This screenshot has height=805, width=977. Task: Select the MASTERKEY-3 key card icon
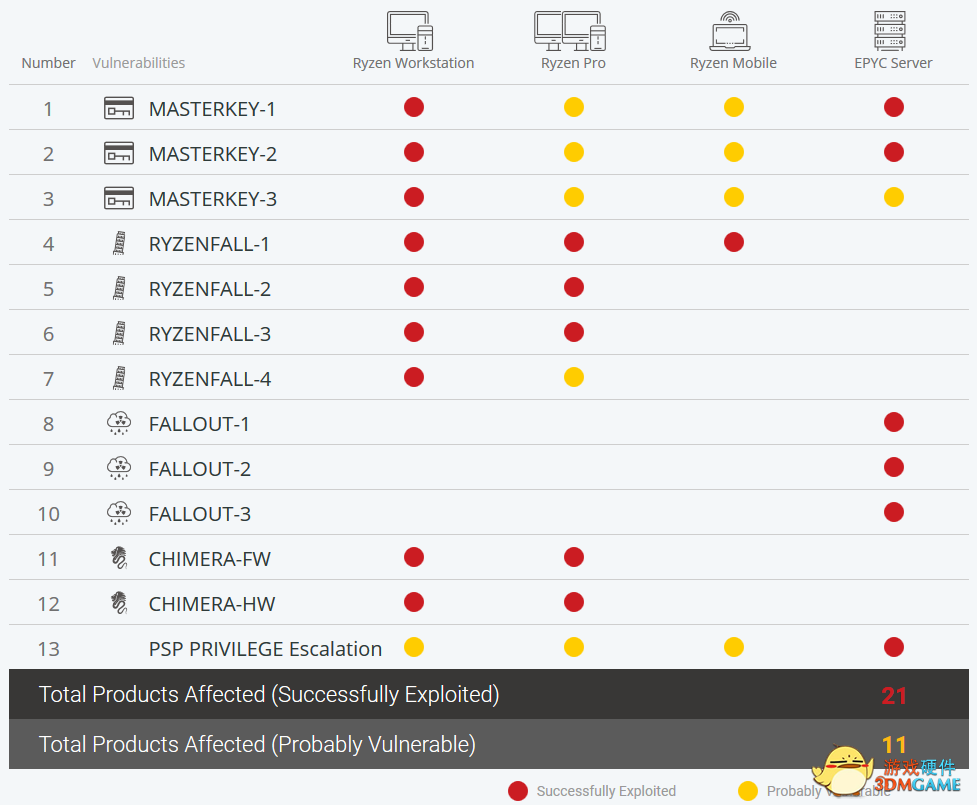(x=118, y=198)
